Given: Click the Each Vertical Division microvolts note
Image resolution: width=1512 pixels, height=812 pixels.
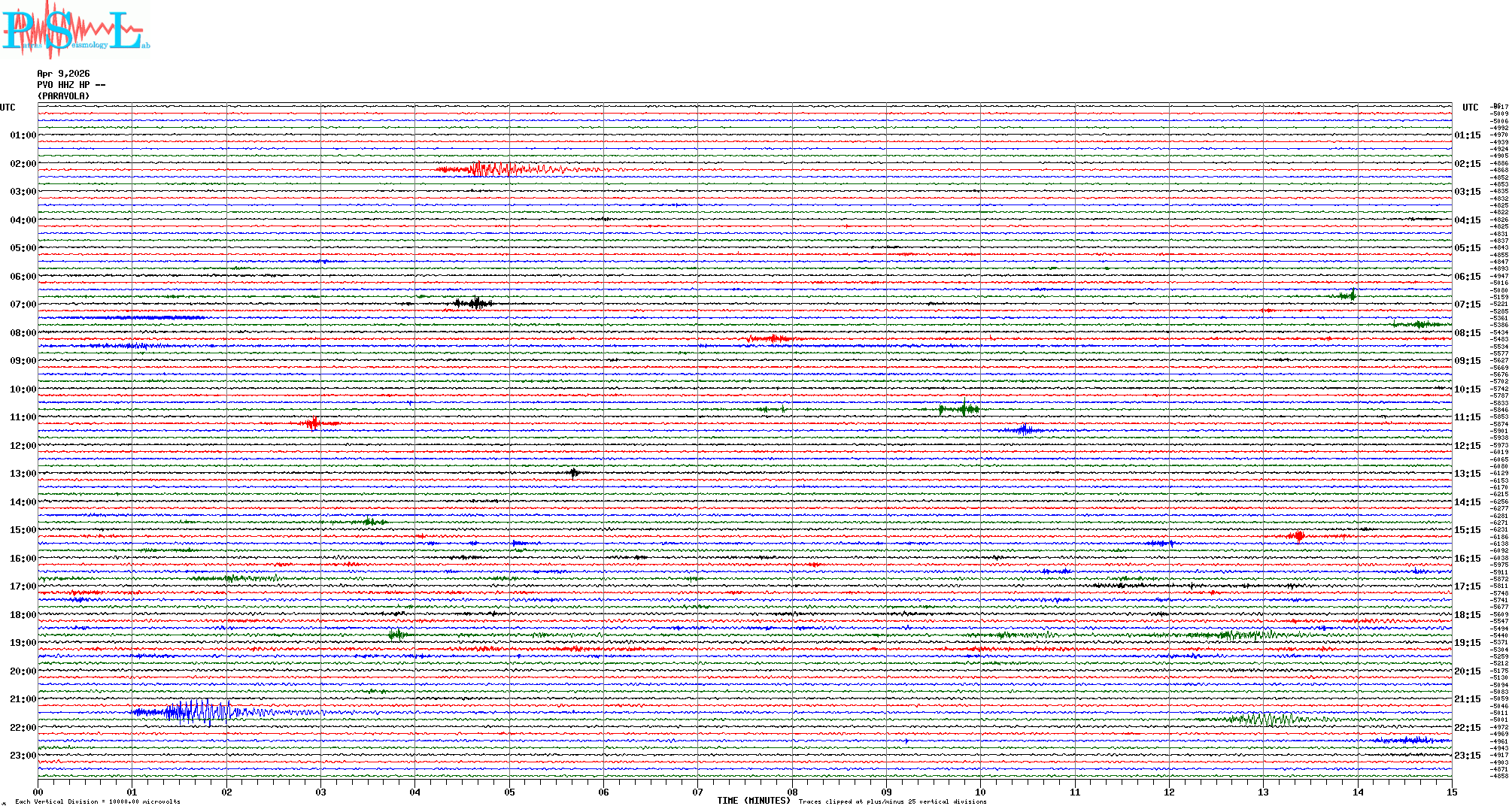Looking at the screenshot, I should 98,802.
